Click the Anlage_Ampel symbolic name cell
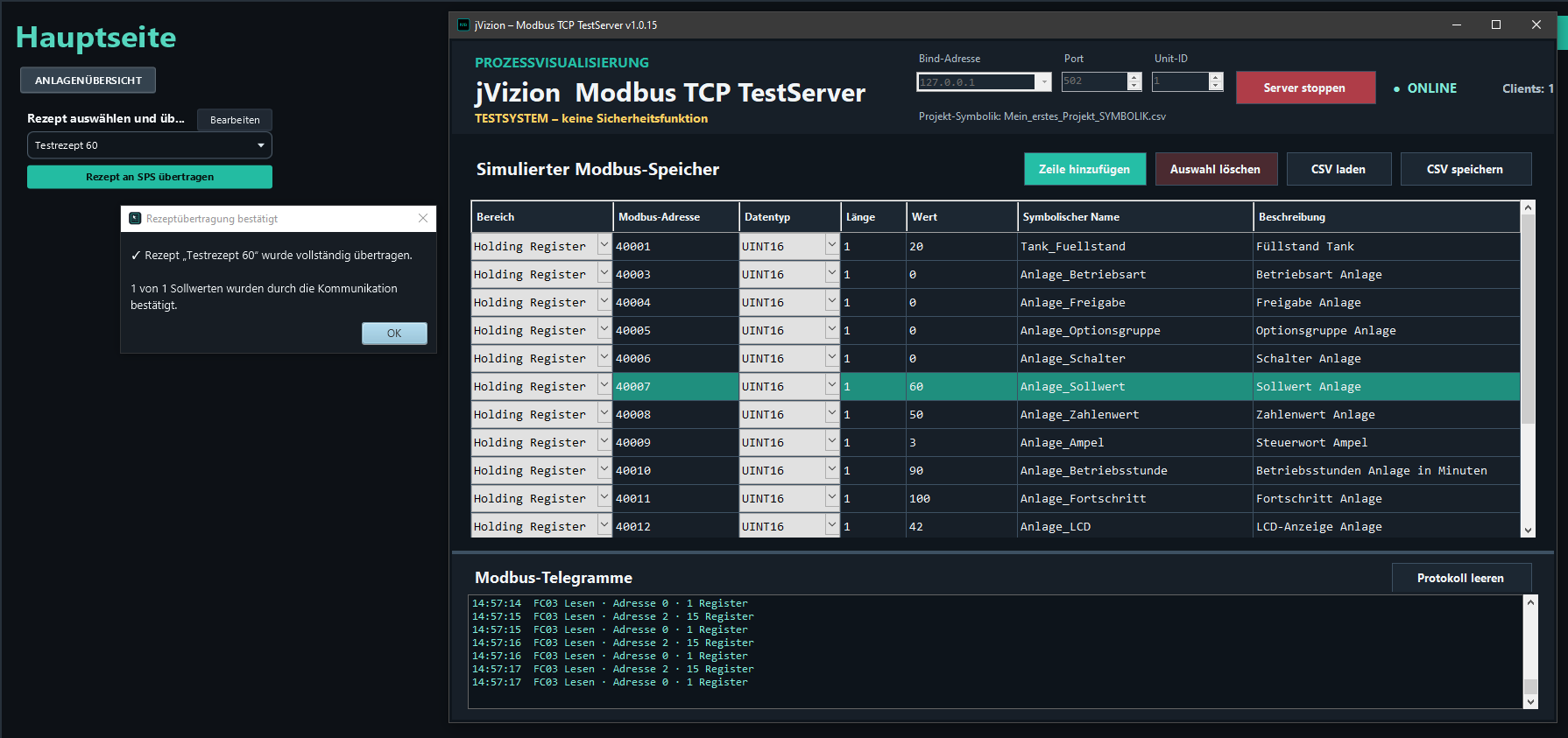This screenshot has width=1568, height=738. click(1135, 442)
